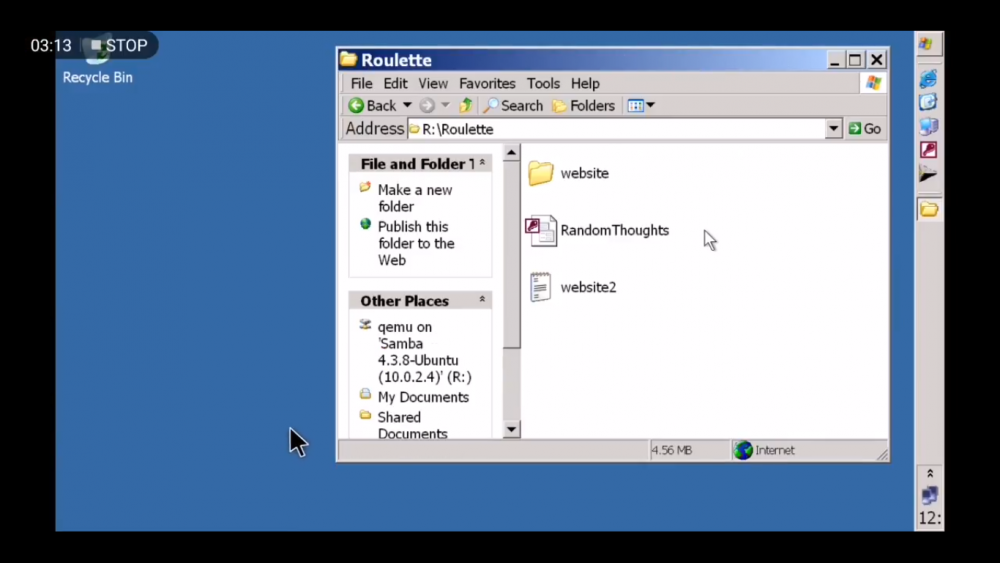The width and height of the screenshot is (1000, 563).
Task: Collapse the Other Places section
Action: [482, 300]
